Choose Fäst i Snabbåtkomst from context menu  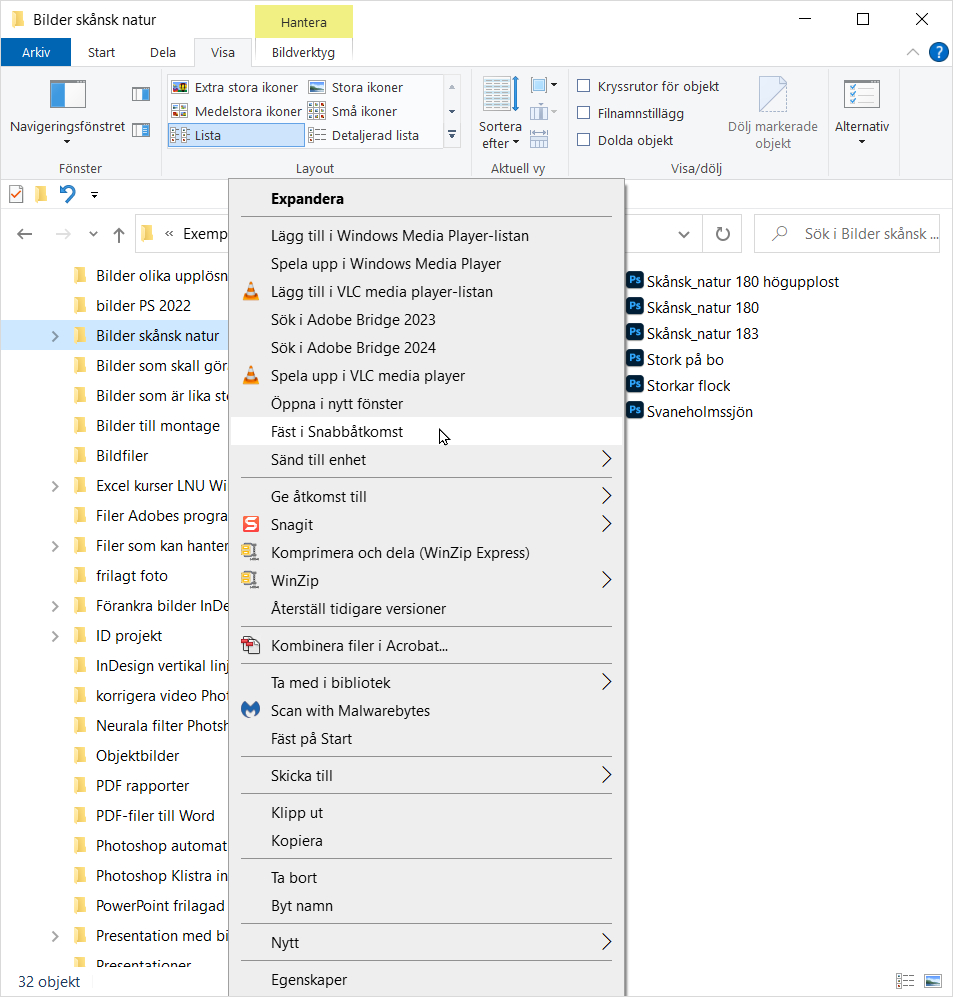(x=337, y=432)
